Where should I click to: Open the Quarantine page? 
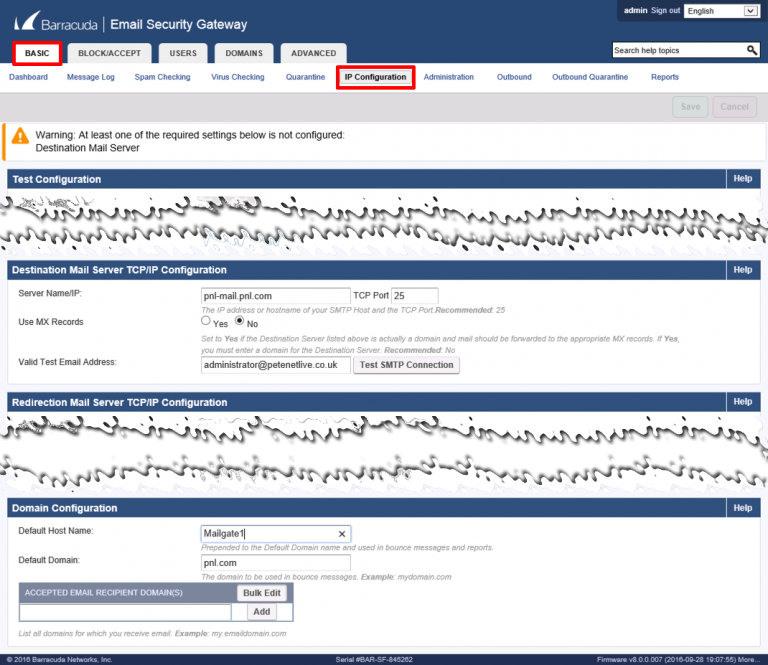(x=305, y=77)
